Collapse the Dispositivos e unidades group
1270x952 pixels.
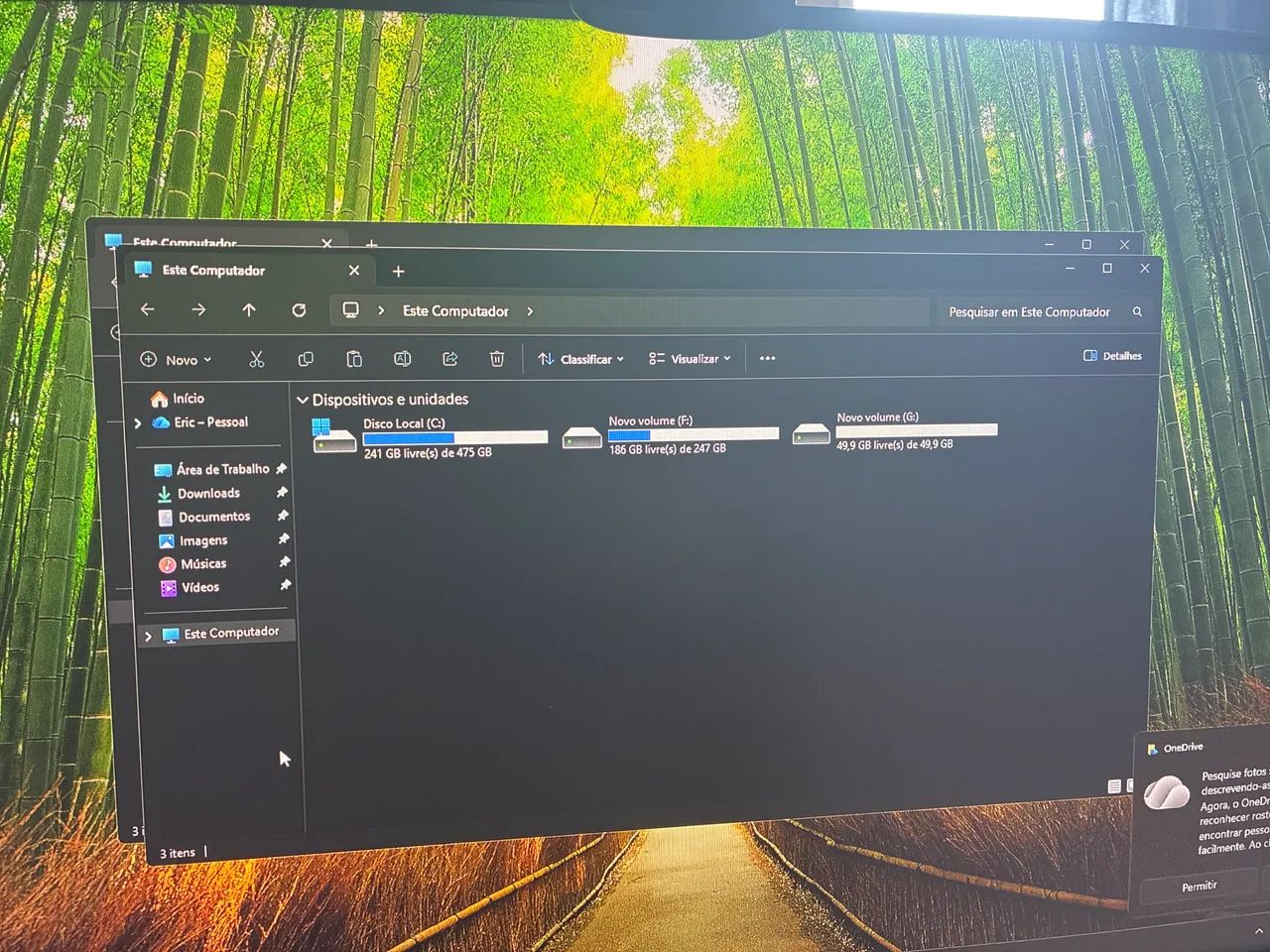(303, 400)
